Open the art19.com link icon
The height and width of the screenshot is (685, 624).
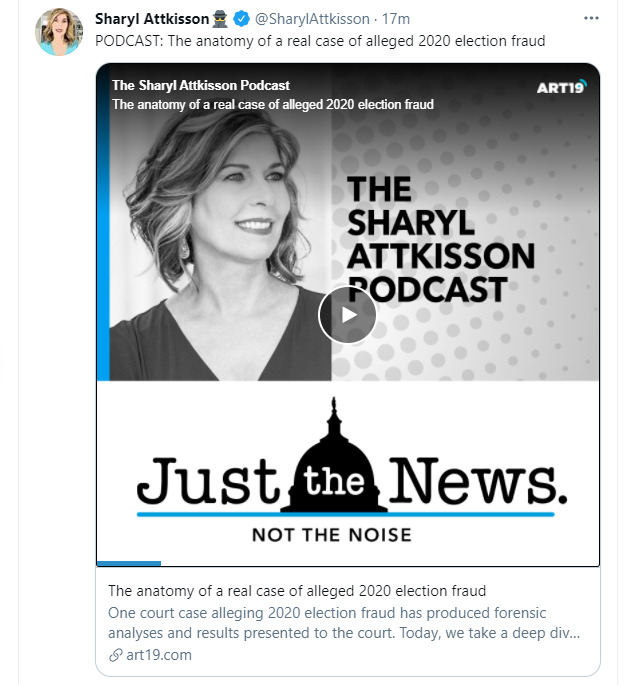tap(115, 655)
